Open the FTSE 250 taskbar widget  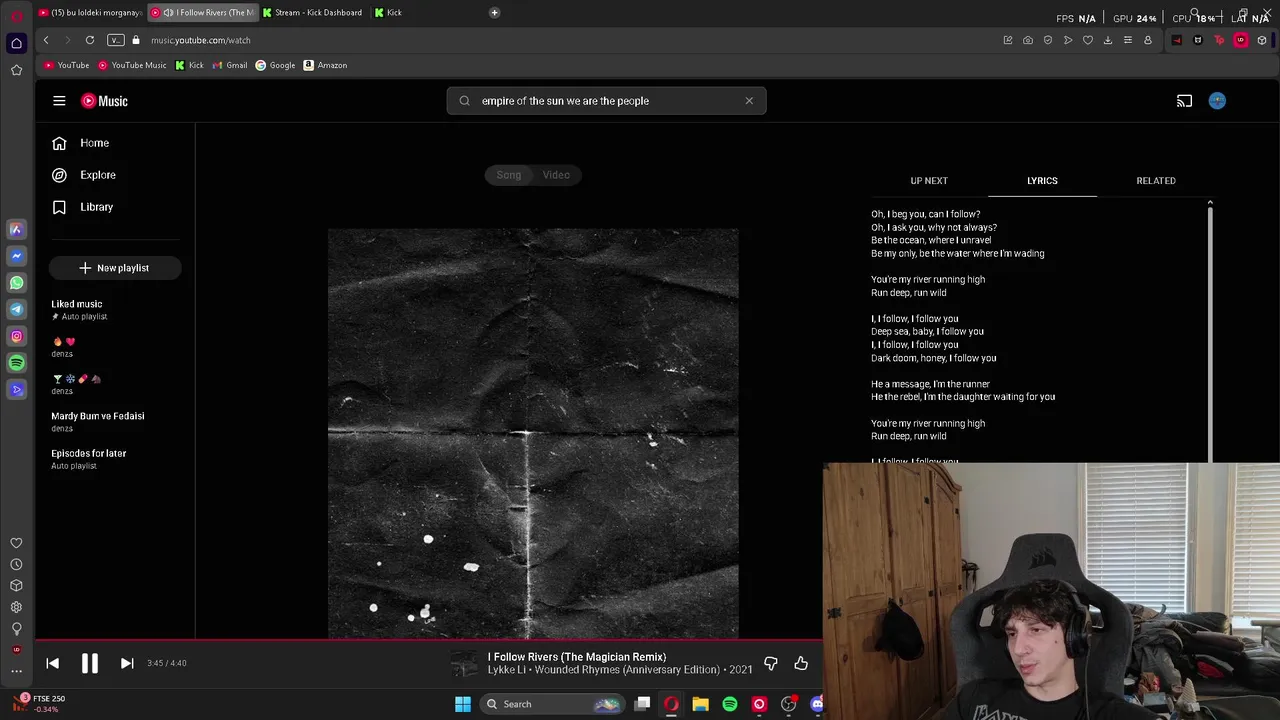pos(40,704)
